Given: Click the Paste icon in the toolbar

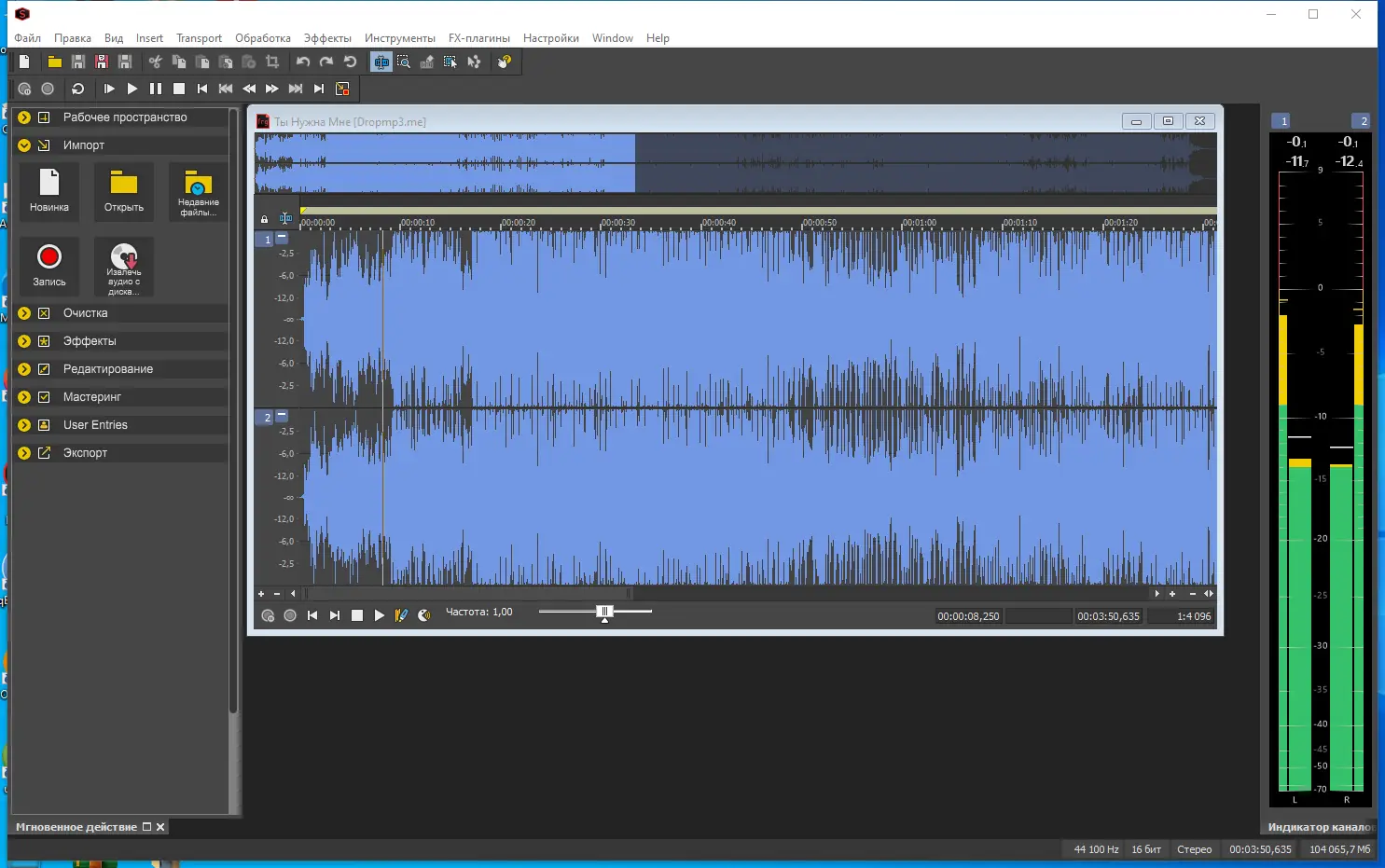Looking at the screenshot, I should coord(202,62).
